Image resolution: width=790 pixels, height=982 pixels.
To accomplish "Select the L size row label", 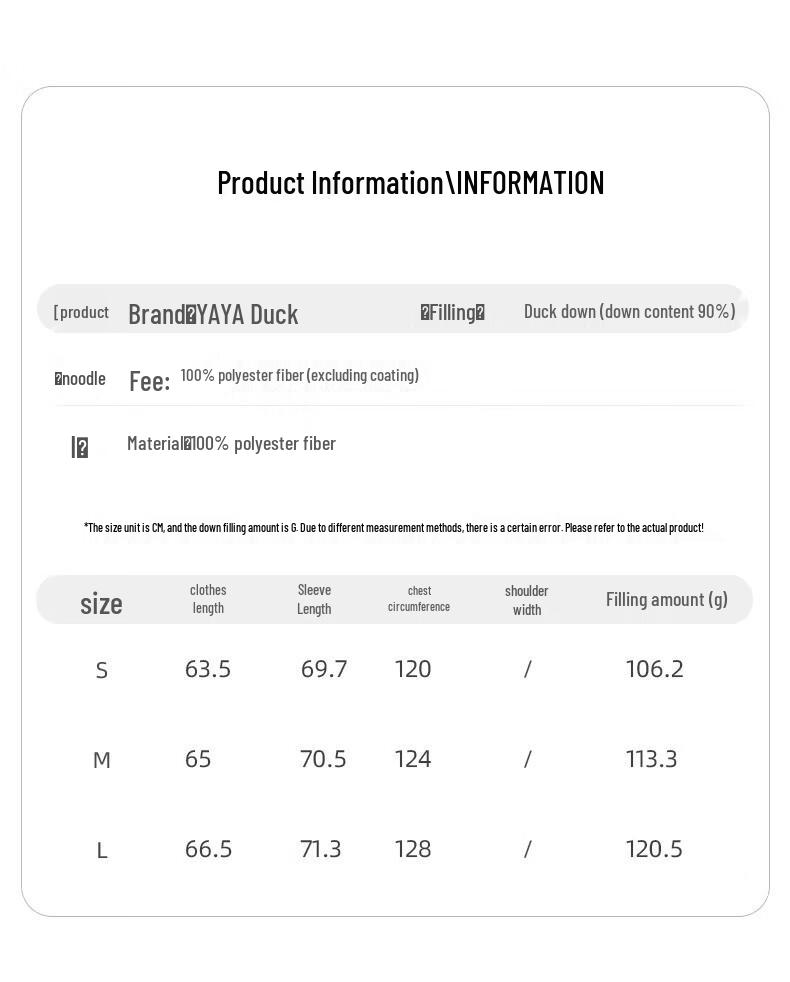I will click(x=101, y=850).
